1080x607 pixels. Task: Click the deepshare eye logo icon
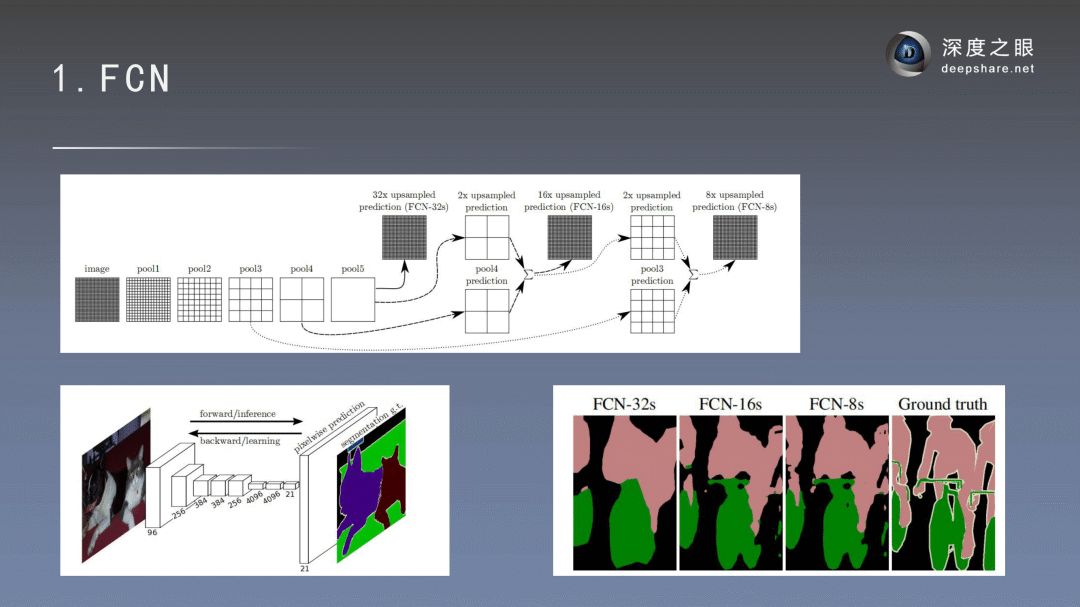click(x=908, y=54)
